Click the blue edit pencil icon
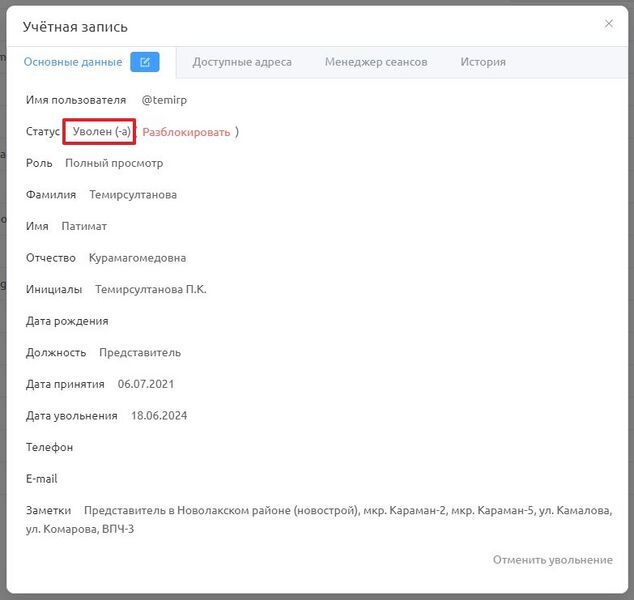 click(x=145, y=62)
